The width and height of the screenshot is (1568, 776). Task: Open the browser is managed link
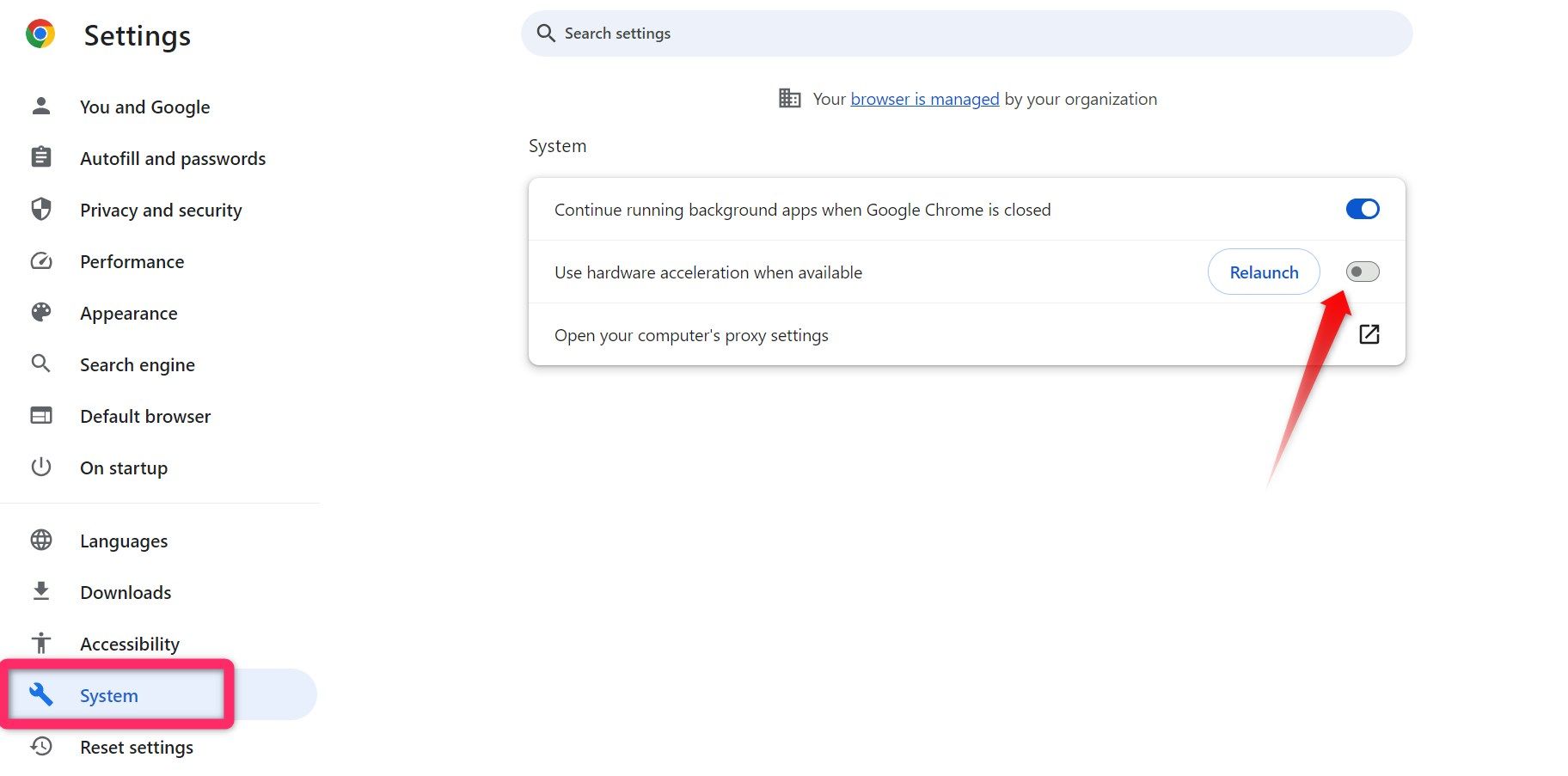click(x=924, y=98)
